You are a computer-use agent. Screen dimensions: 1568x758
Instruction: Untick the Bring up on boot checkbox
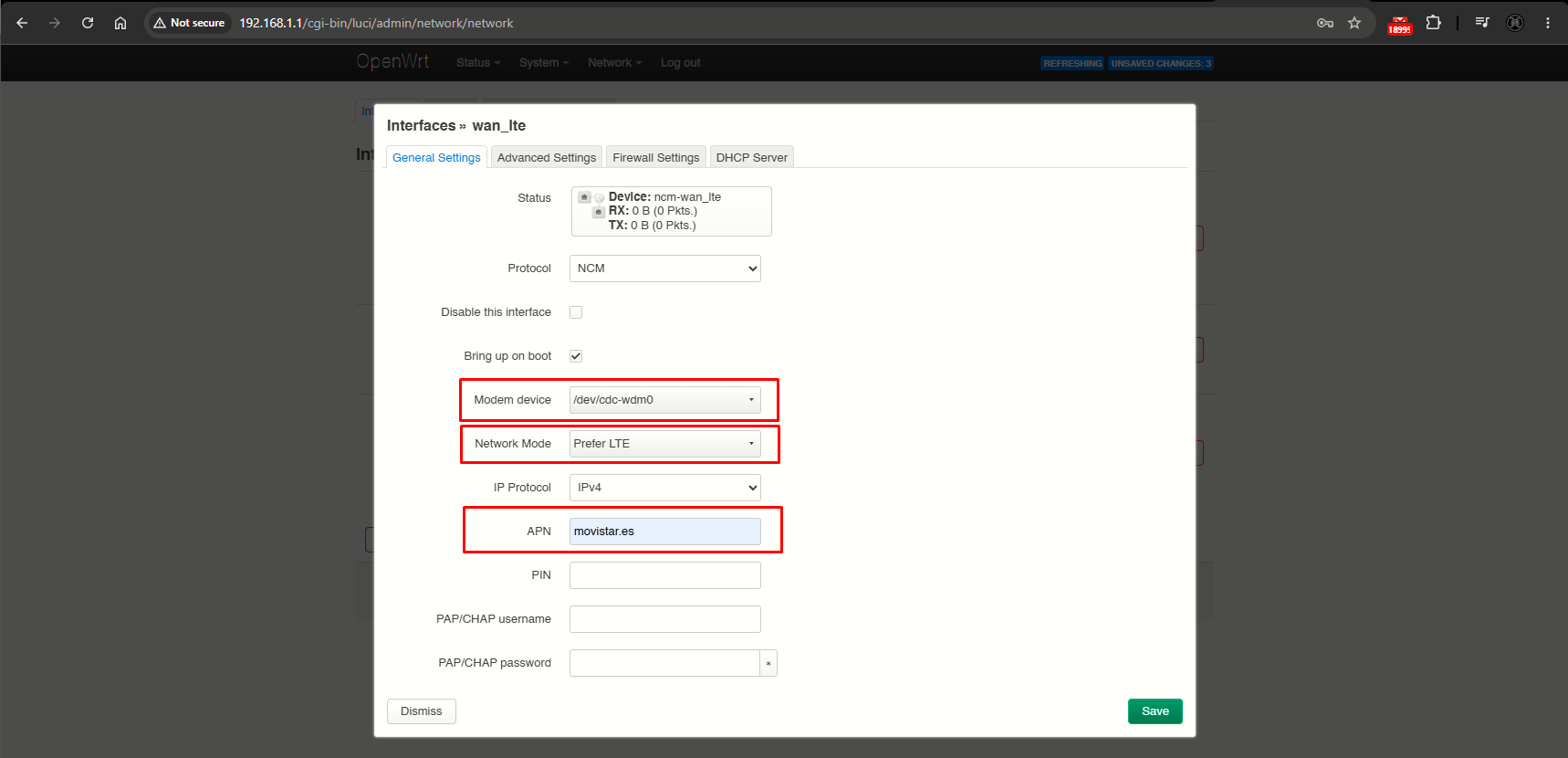576,356
